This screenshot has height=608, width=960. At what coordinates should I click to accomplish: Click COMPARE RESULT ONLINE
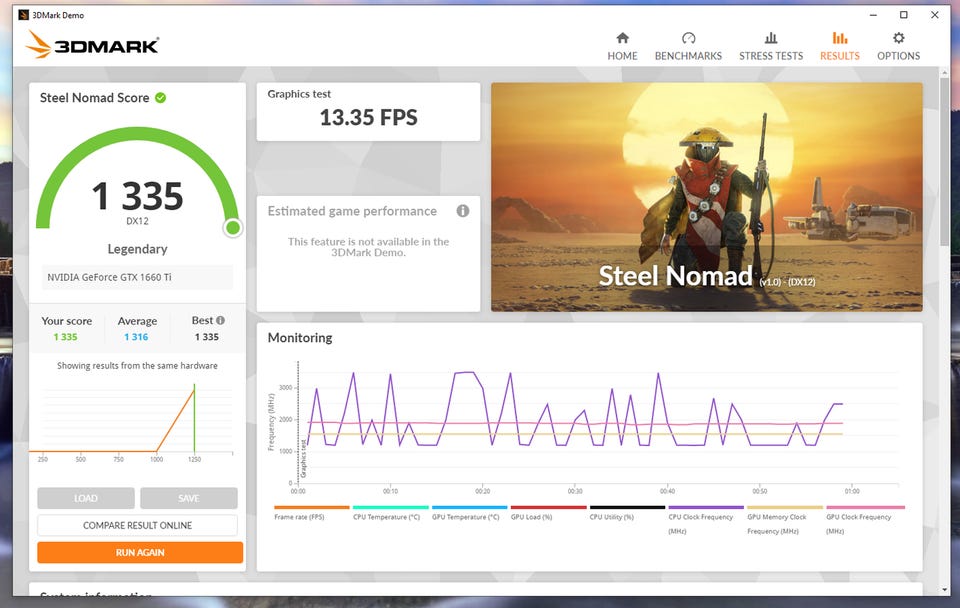(x=137, y=525)
